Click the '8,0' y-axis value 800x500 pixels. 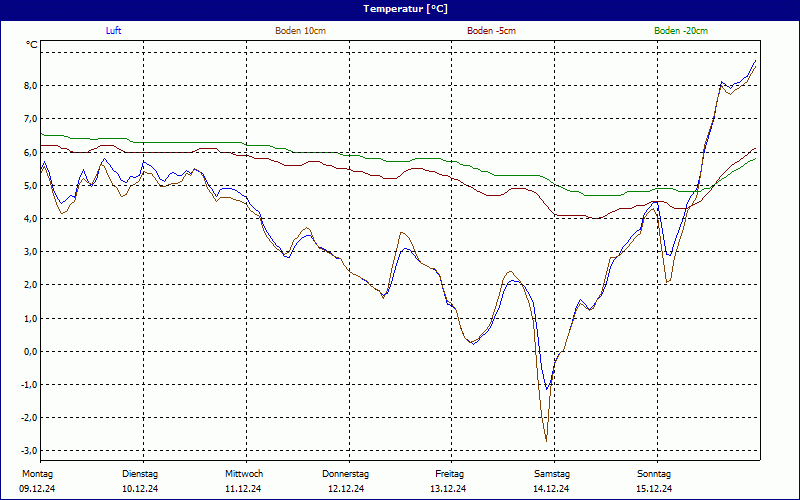coord(32,86)
